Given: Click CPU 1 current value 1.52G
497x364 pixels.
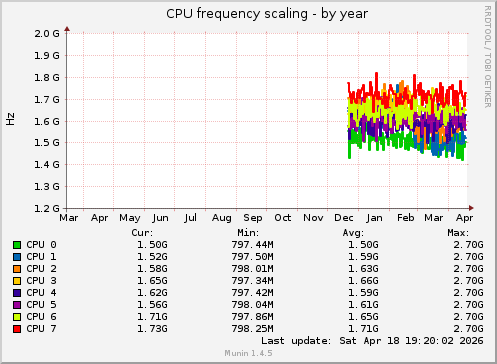Looking at the screenshot, I should [152, 257].
